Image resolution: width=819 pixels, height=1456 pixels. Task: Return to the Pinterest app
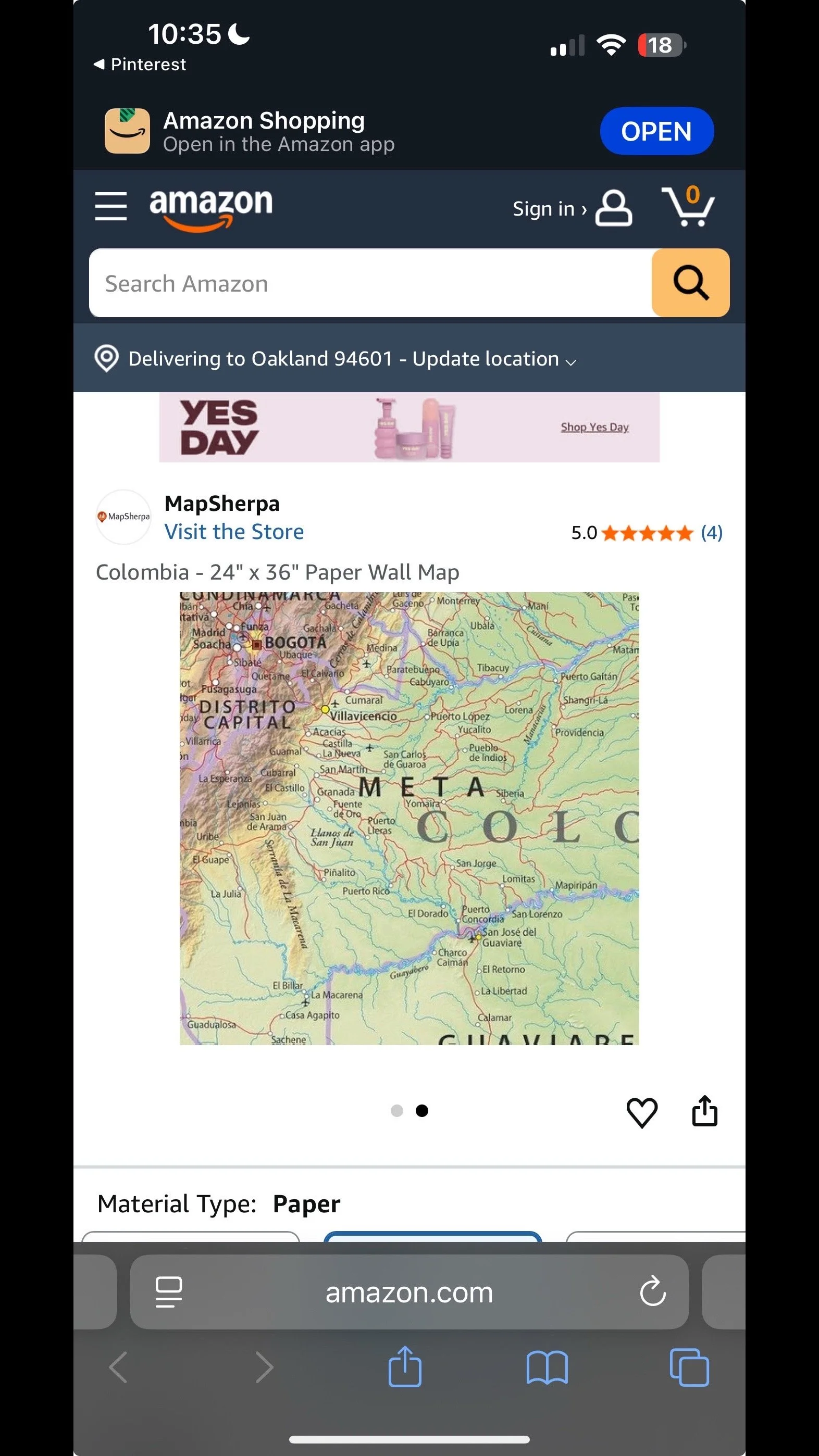tap(140, 65)
